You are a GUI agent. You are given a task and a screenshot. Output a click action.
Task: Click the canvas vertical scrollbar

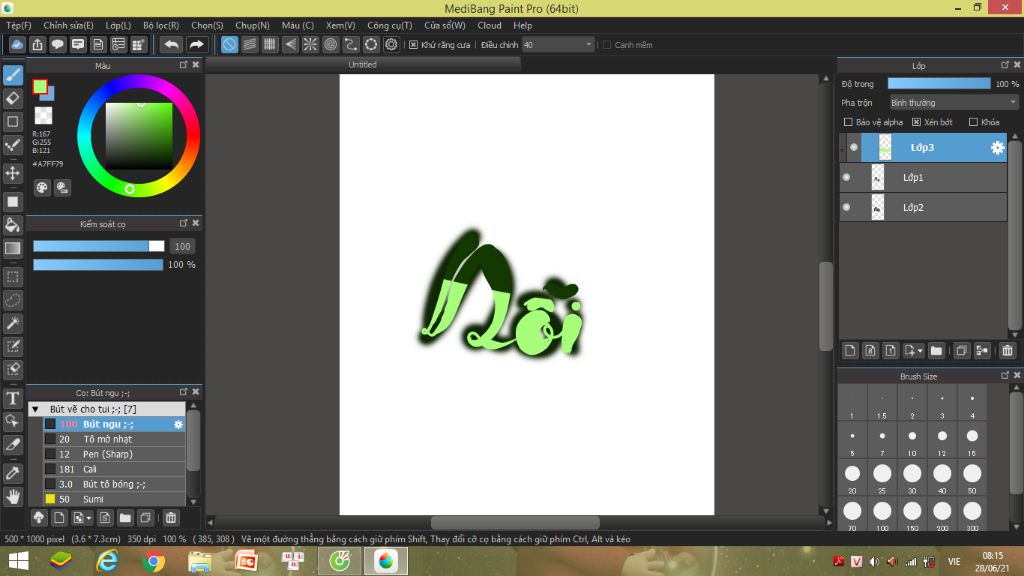[x=825, y=307]
